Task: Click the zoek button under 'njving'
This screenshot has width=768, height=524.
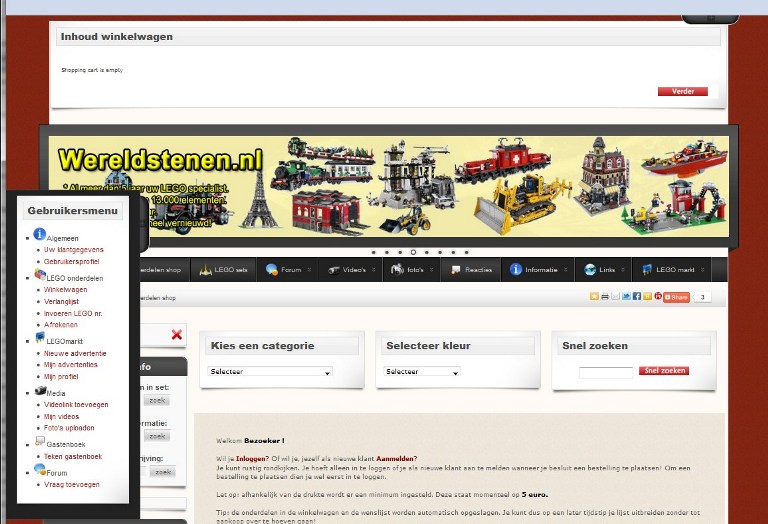Action: tap(163, 472)
